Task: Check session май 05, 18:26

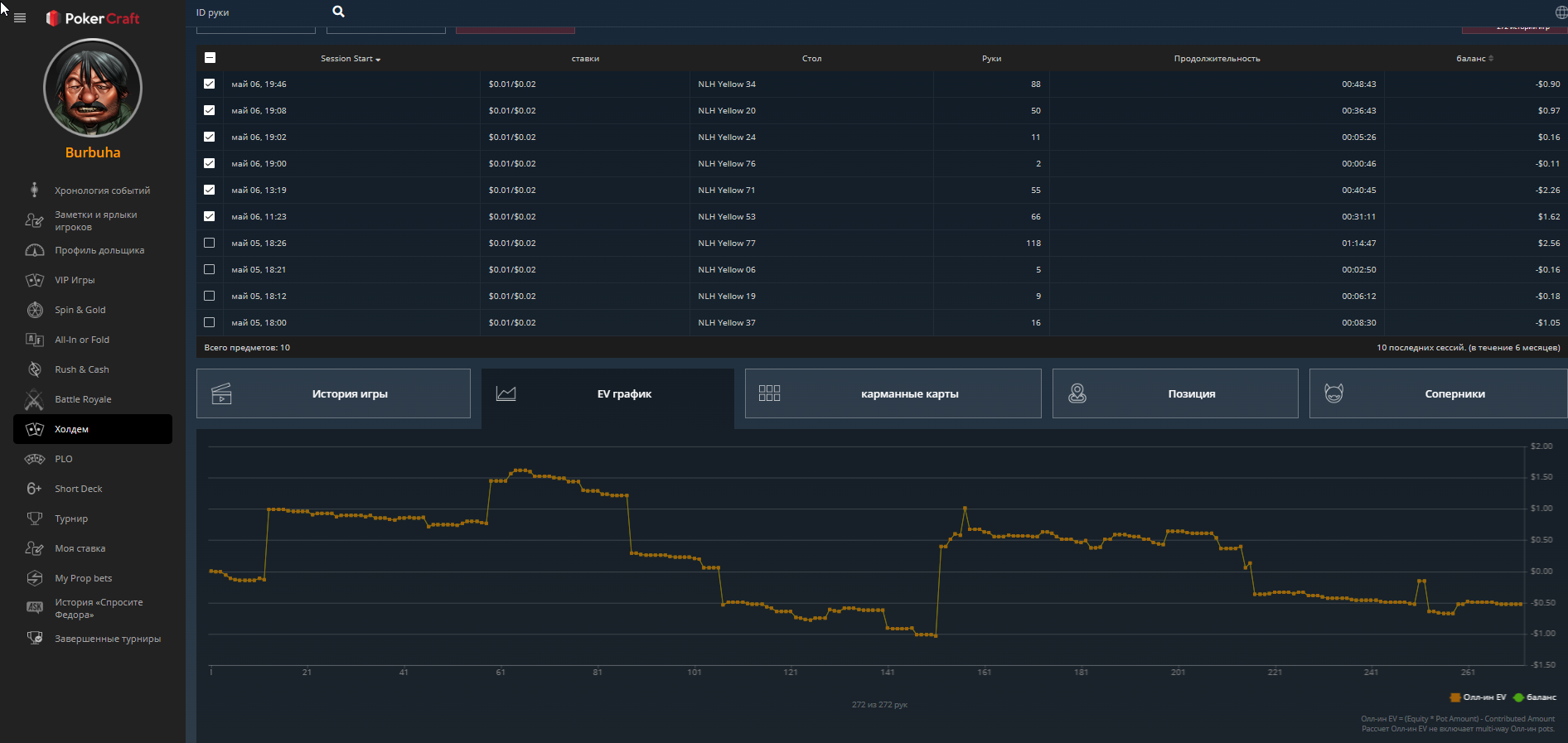Action: (x=209, y=243)
